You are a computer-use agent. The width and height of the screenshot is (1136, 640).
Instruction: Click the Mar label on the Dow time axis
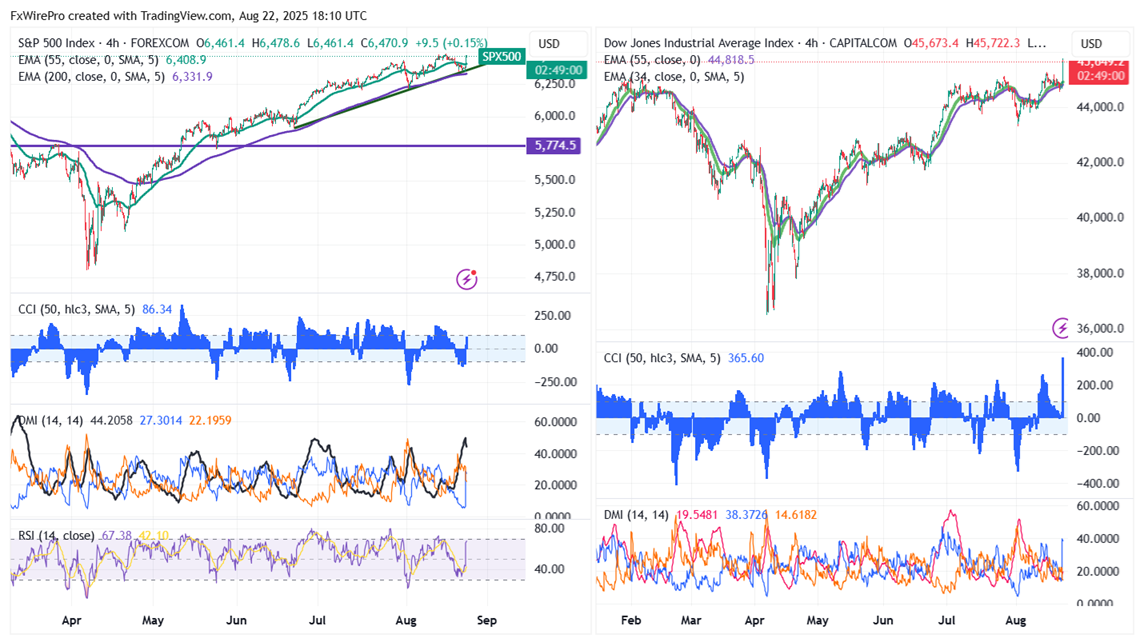(691, 620)
